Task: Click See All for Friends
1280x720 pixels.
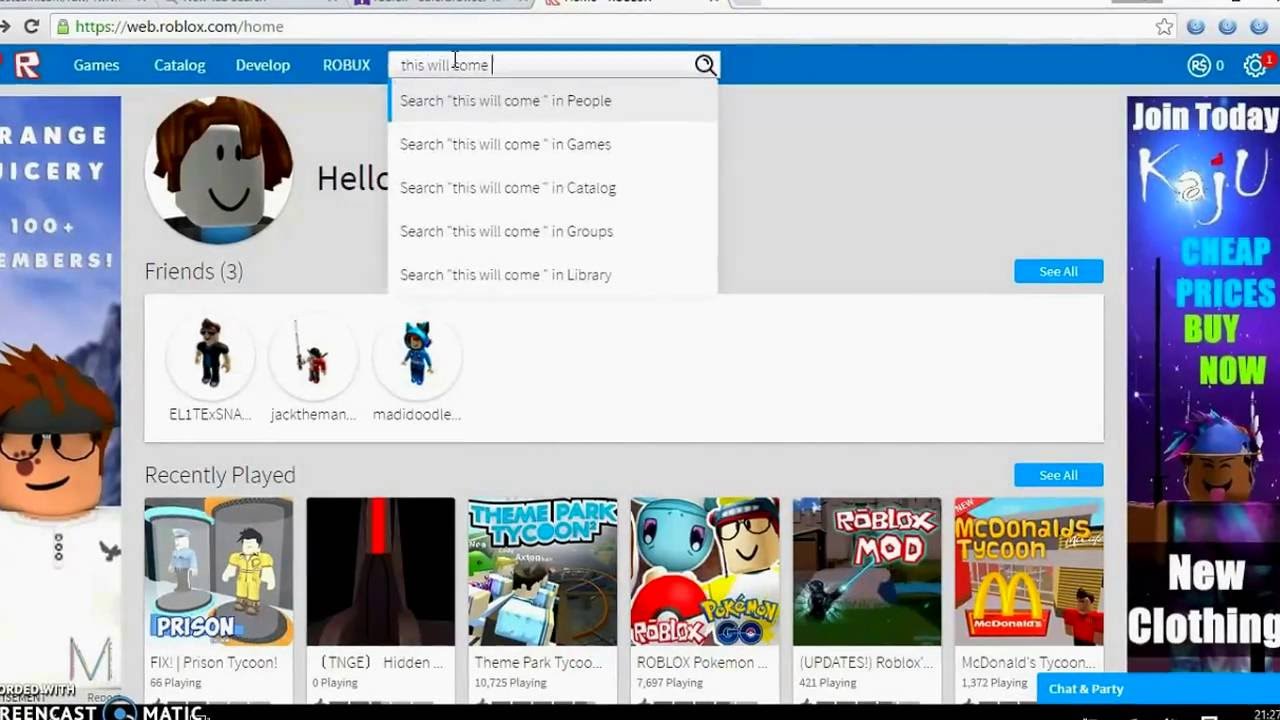Action: (x=1058, y=271)
